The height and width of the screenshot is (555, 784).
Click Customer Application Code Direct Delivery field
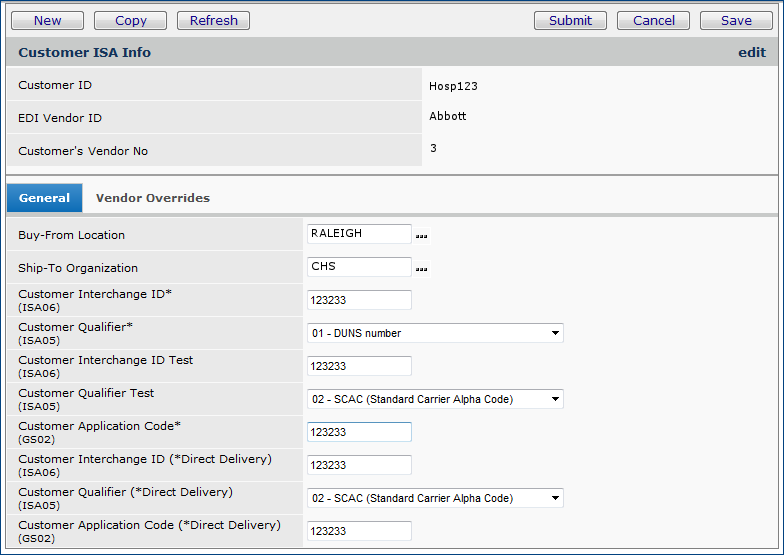359,531
